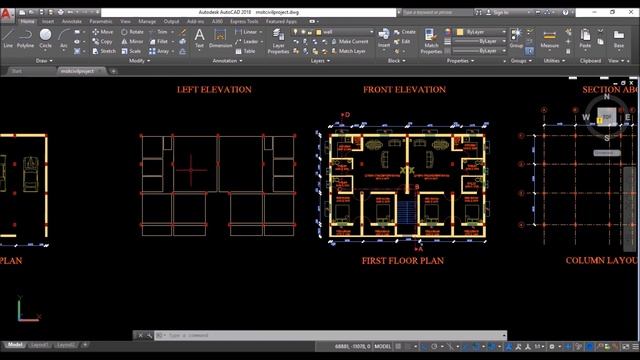Choose the Scale command
The width and height of the screenshot is (640, 360).
pos(131,51)
